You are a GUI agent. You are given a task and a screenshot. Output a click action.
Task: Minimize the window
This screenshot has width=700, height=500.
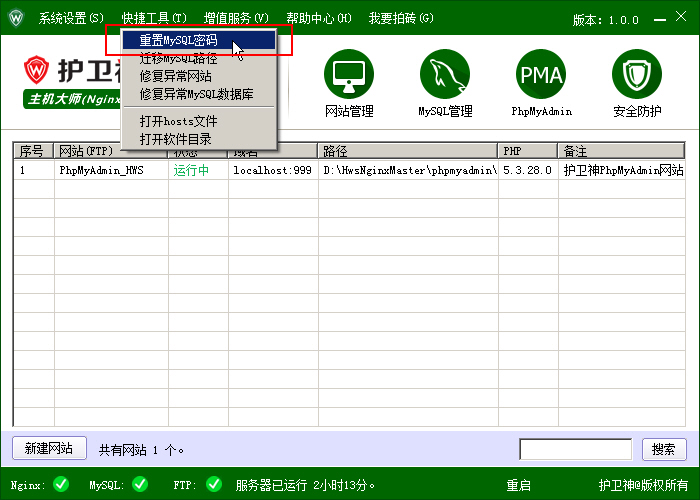660,20
